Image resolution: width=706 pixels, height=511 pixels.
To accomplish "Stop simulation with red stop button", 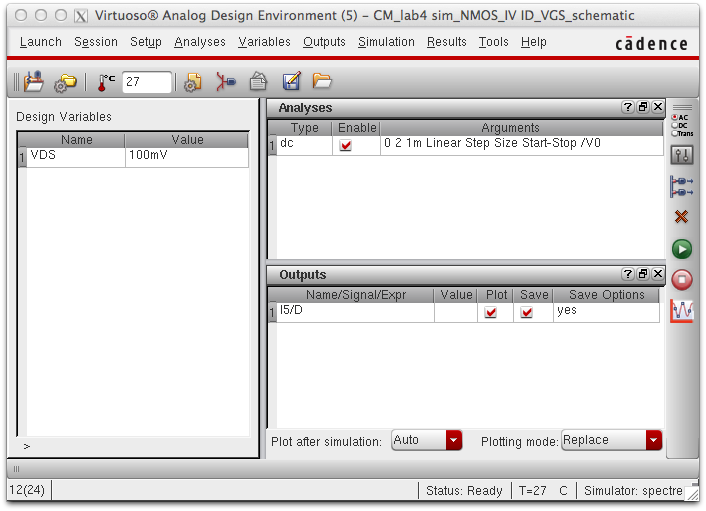I will 682,280.
